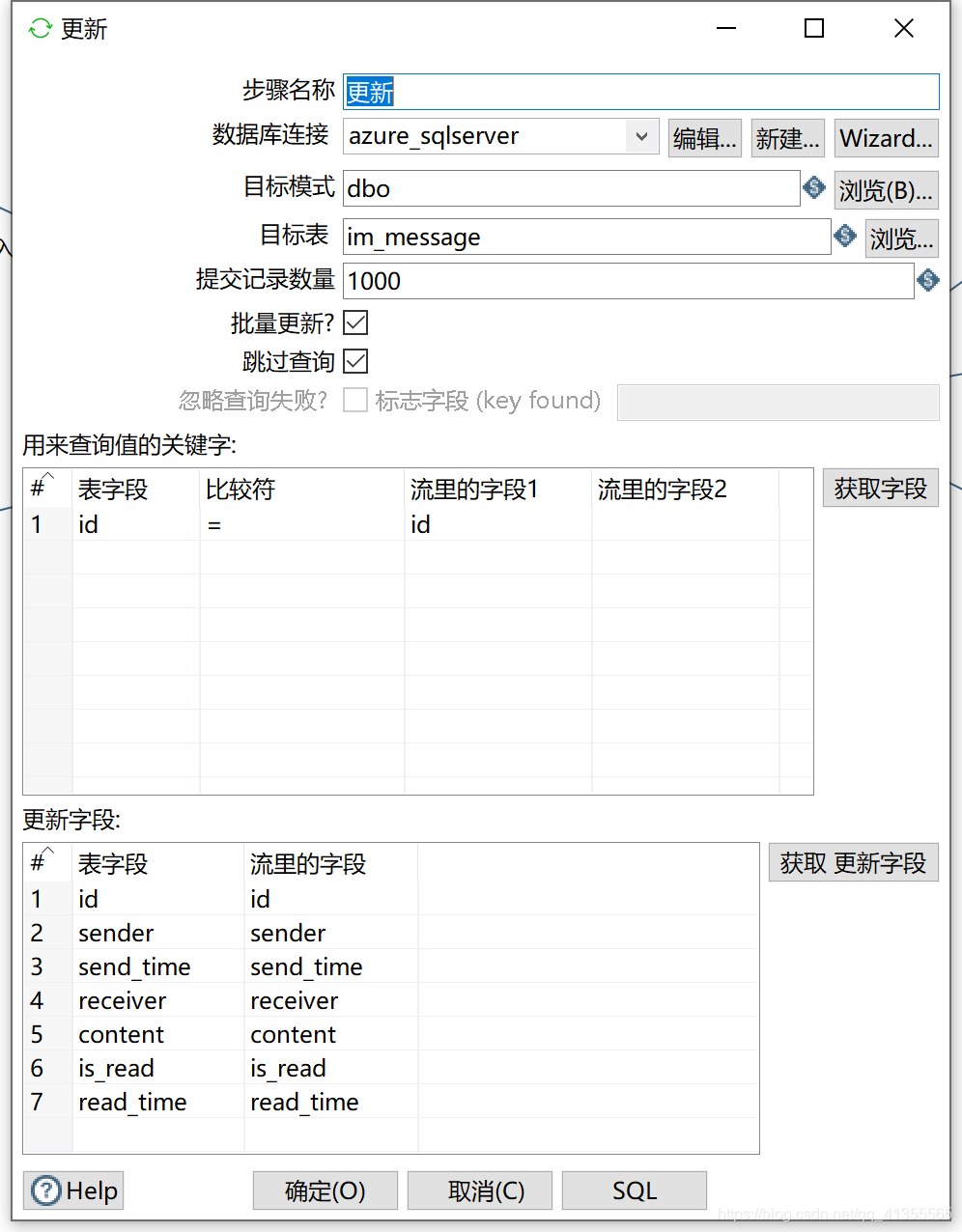Select update row 'send_time' table field
The height and width of the screenshot is (1232, 962).
(158, 966)
